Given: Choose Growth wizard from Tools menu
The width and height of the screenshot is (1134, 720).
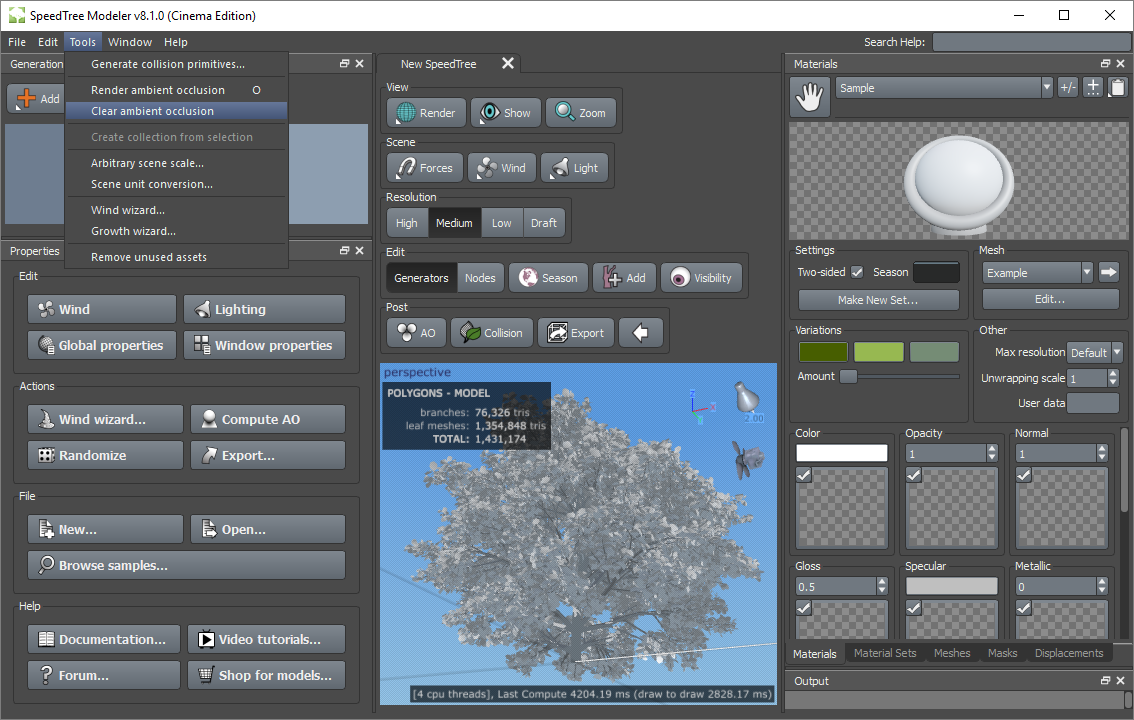Looking at the screenshot, I should [176, 231].
